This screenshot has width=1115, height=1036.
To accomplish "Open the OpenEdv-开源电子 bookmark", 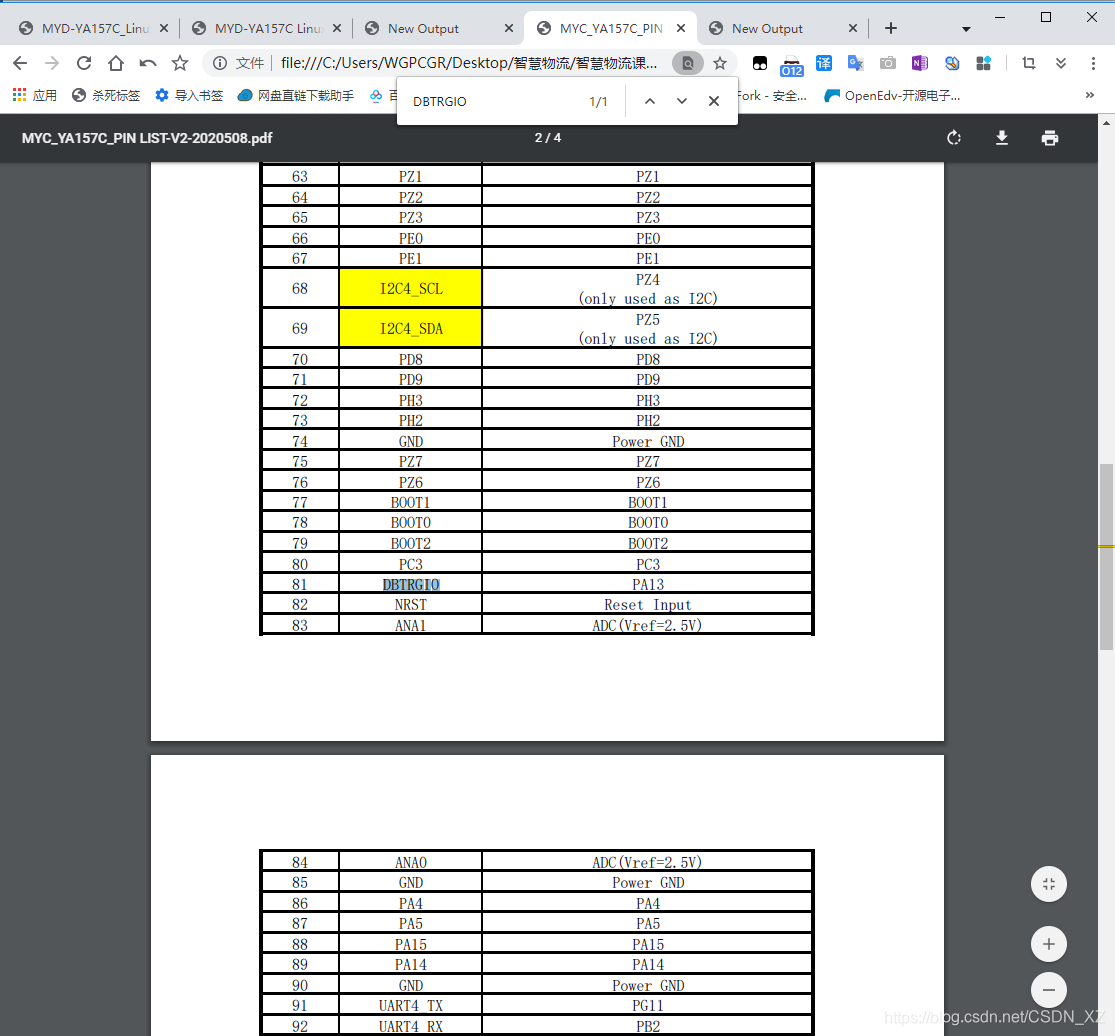I will [892, 95].
